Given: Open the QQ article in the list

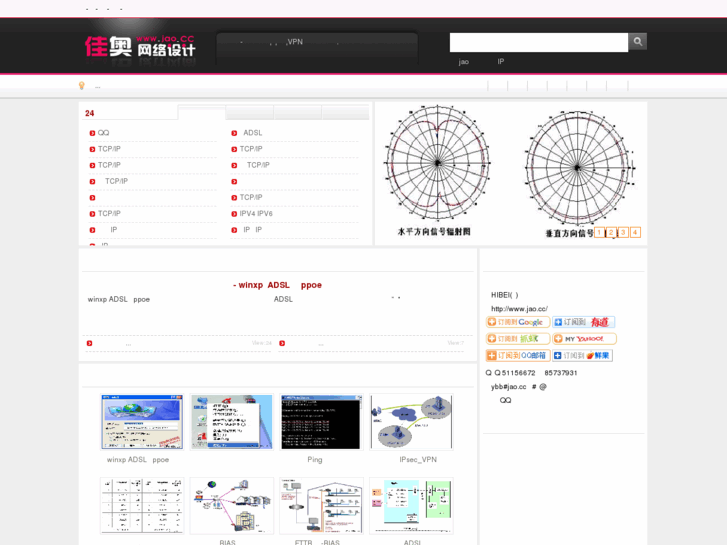Looking at the screenshot, I should coord(103,133).
